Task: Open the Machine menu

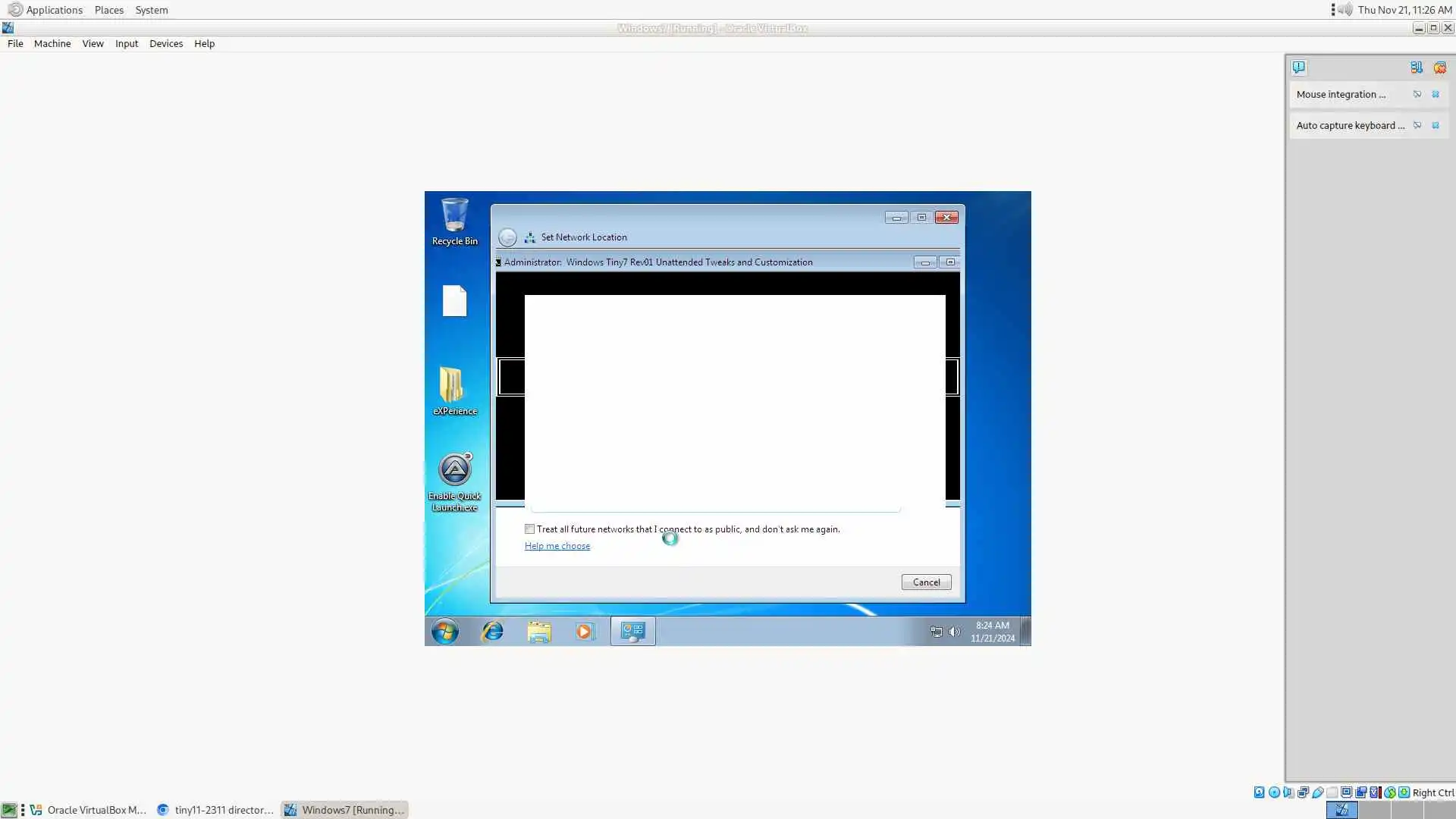Action: coord(52,44)
